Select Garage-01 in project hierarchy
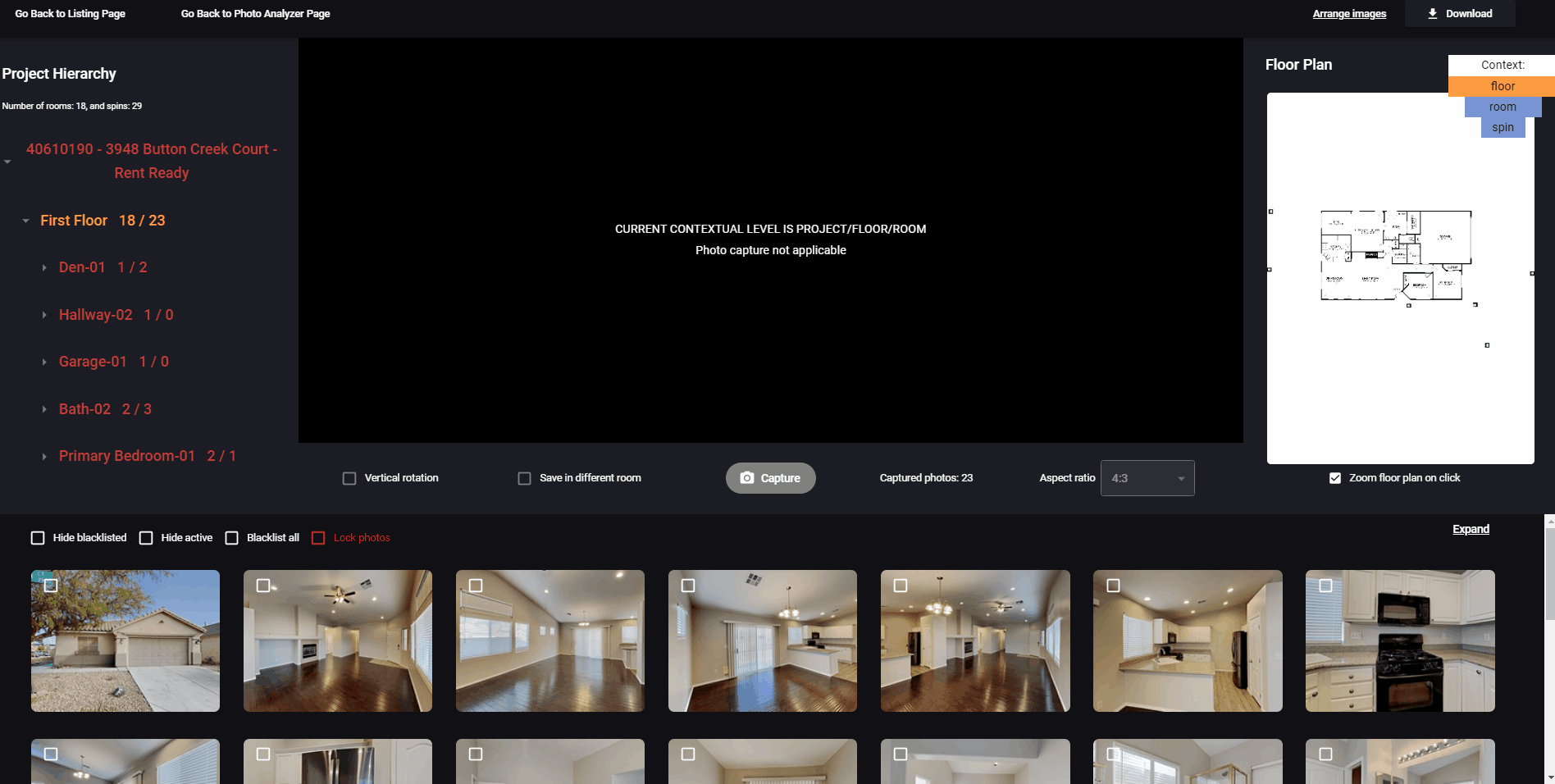1555x784 pixels. tap(114, 362)
